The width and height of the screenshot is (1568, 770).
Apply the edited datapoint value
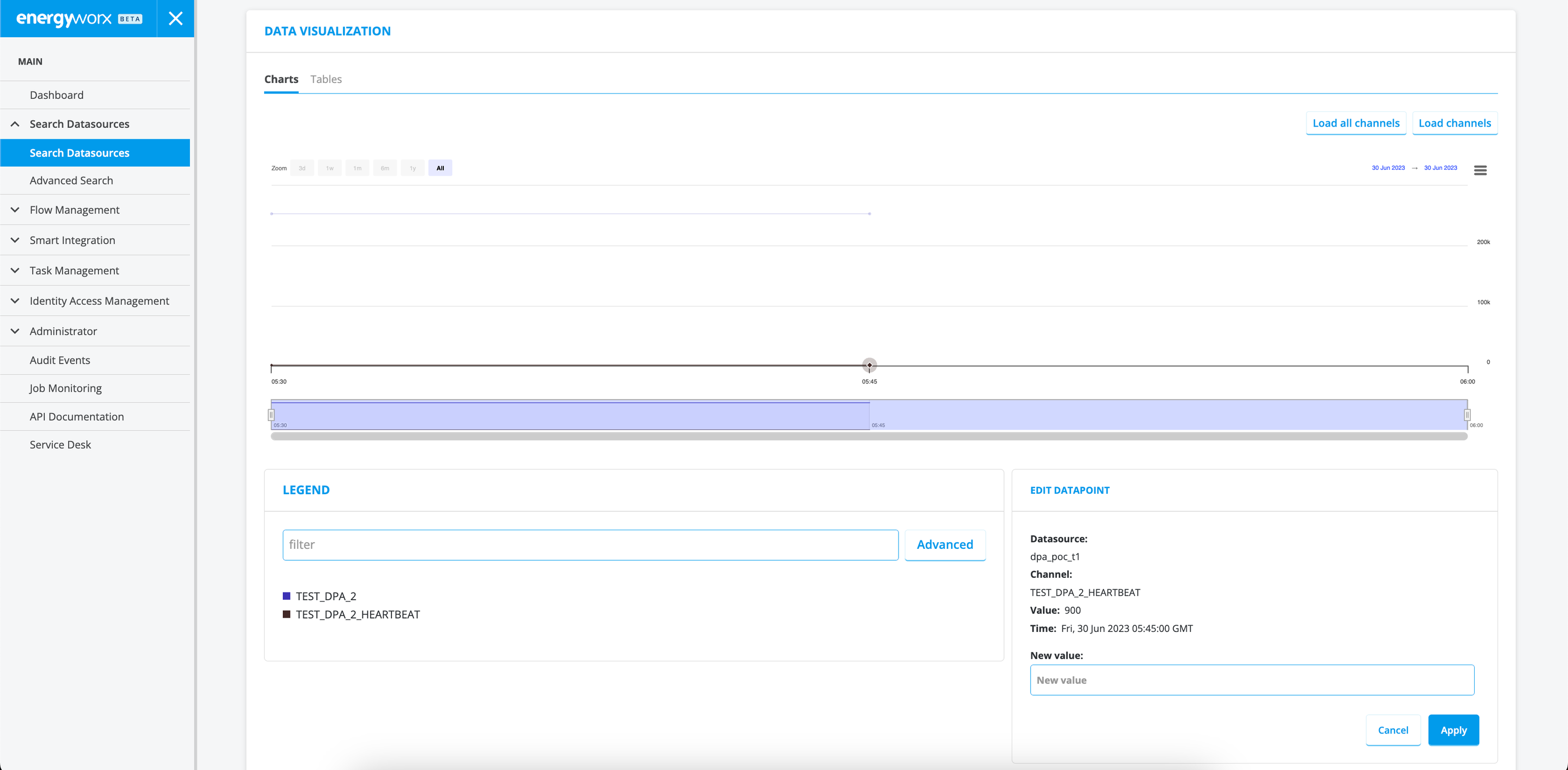tap(1453, 730)
